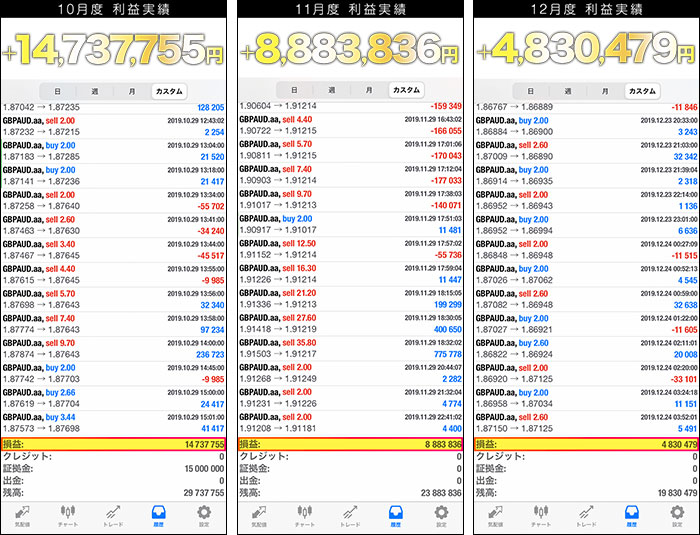Tap the buy 2.00 trade with profit 11 481
Image resolution: width=700 pixels, height=535 pixels.
[350, 224]
